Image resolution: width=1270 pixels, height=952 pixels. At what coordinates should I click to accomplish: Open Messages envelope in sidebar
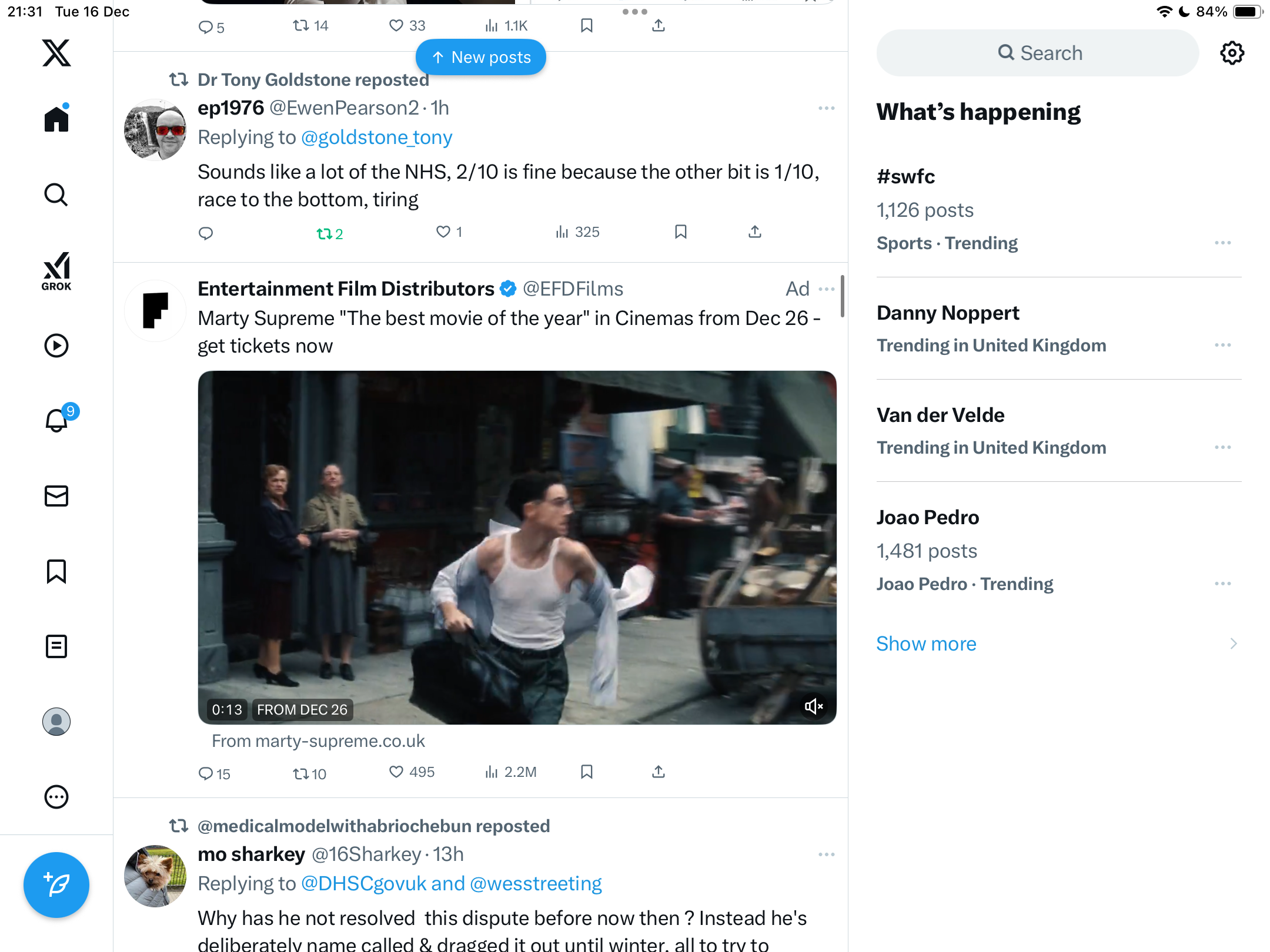[56, 496]
